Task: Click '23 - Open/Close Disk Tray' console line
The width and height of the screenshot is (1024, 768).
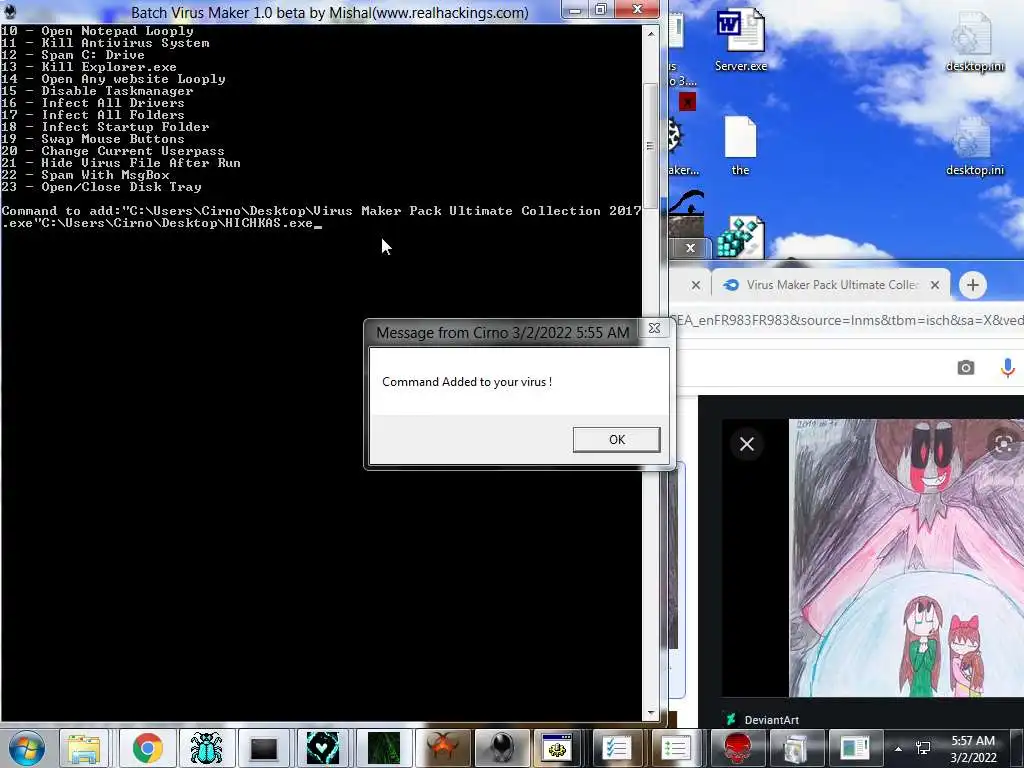Action: point(101,187)
